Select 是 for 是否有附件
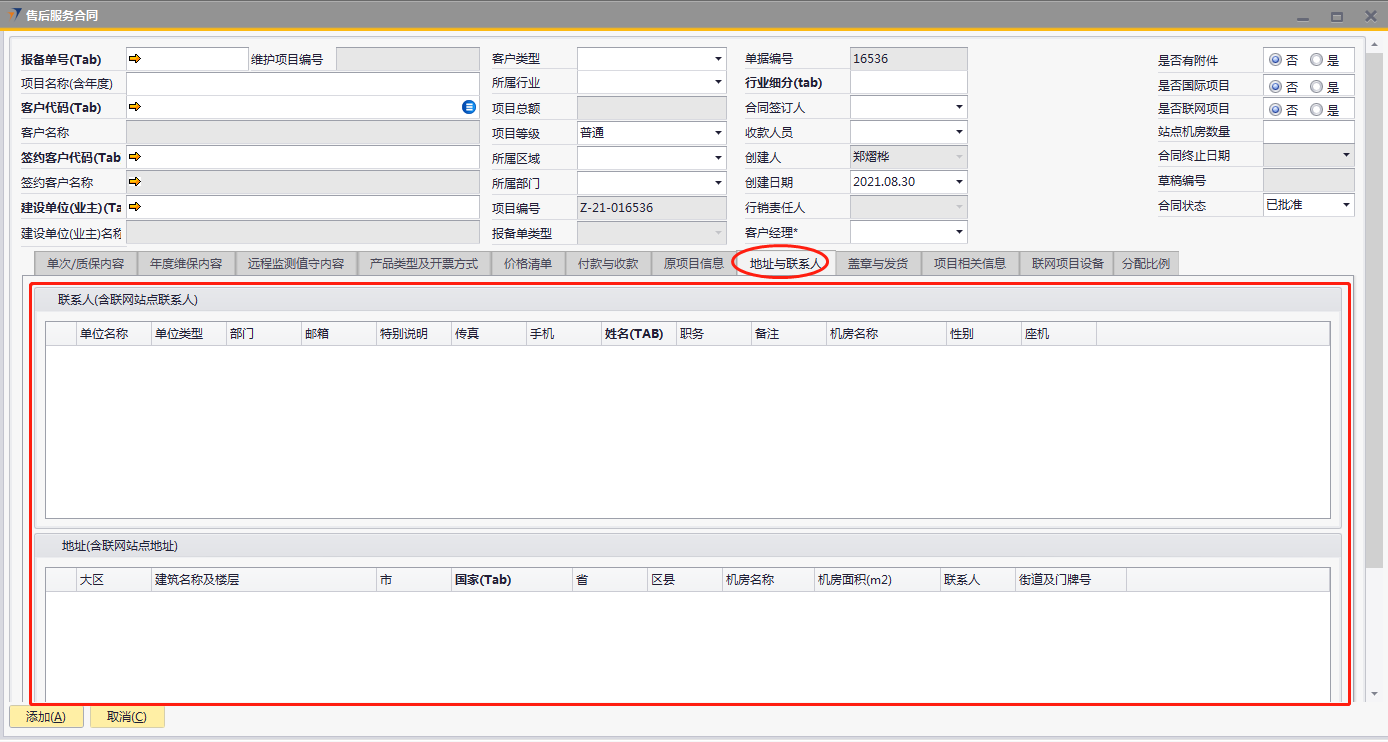This screenshot has width=1388, height=742. [1316, 61]
